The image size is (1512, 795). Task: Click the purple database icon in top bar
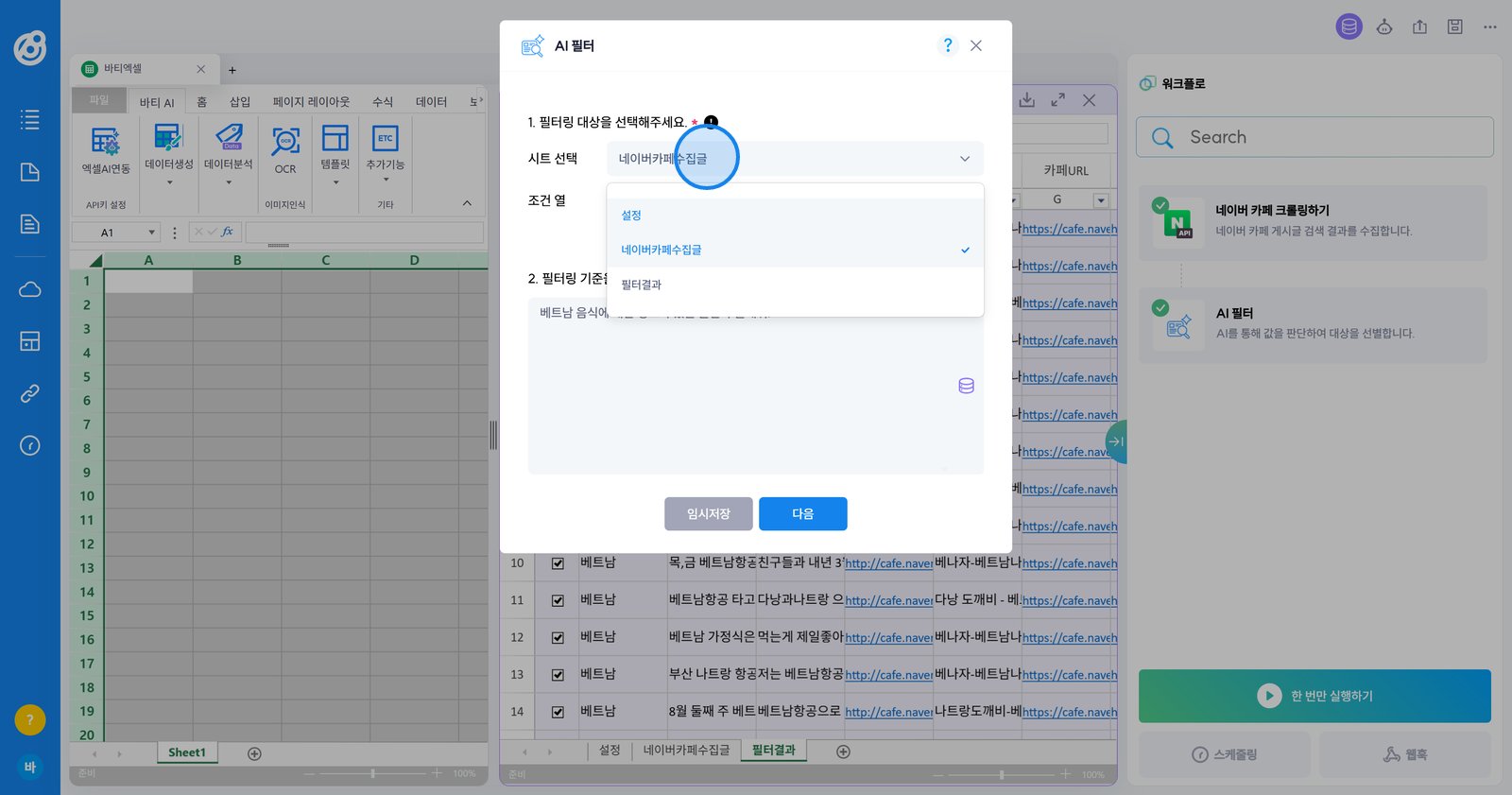pos(1349,26)
